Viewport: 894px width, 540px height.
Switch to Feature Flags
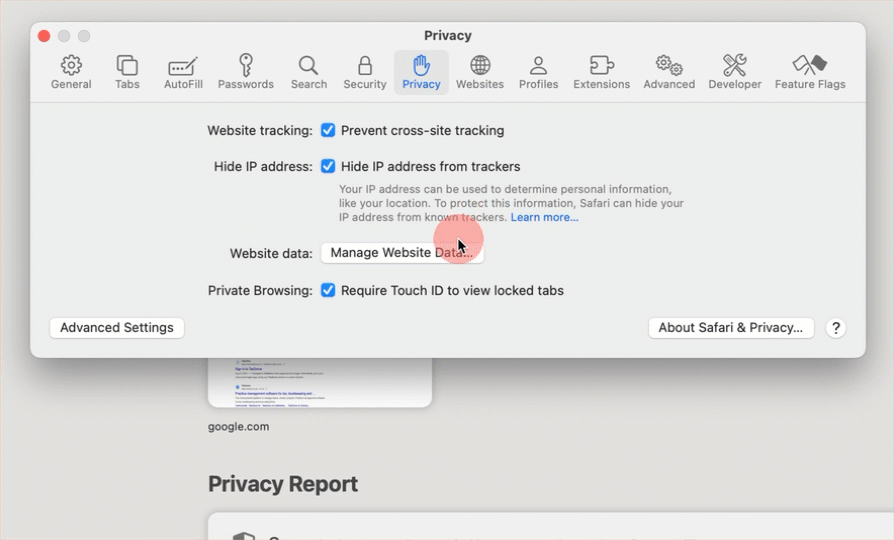pyautogui.click(x=809, y=72)
